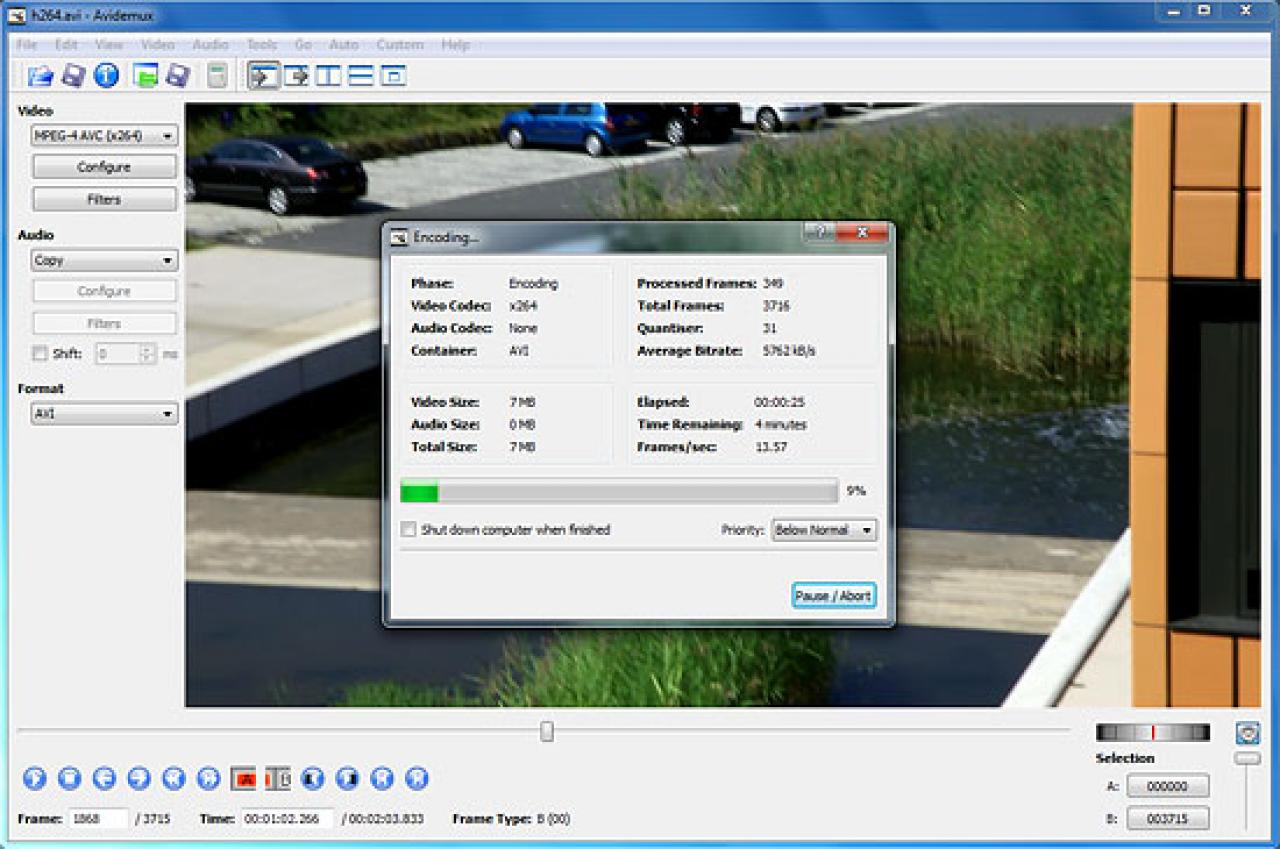Open the calculator toolbar icon
This screenshot has width=1280, height=849.
pyautogui.click(x=217, y=76)
